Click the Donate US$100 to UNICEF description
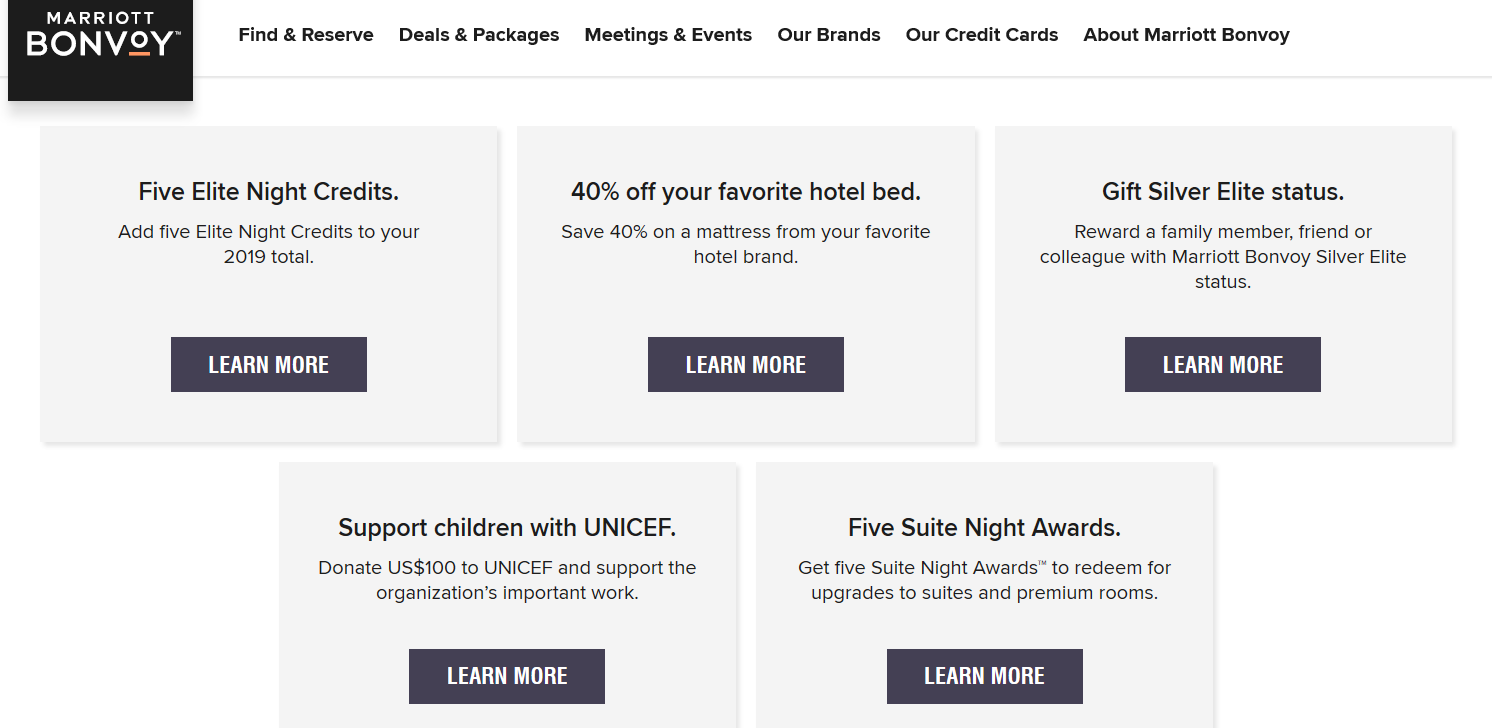This screenshot has width=1492, height=728. tap(507, 580)
